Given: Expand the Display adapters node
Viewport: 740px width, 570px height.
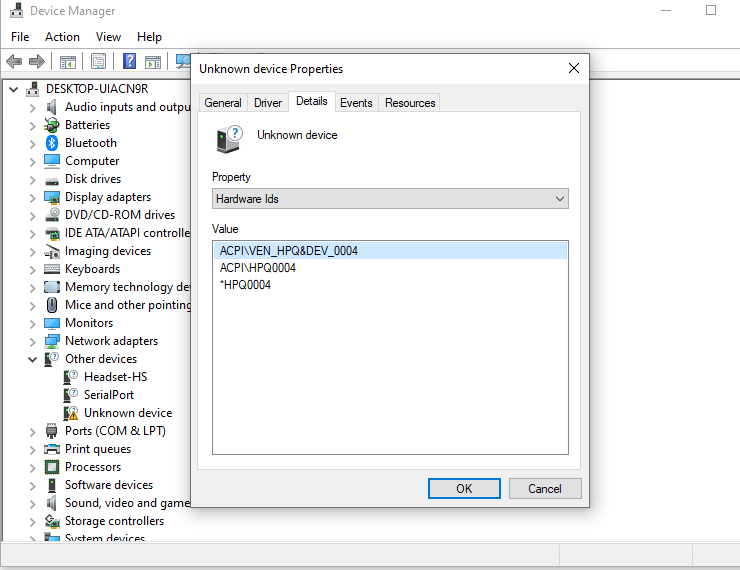Looking at the screenshot, I should click(x=32, y=198).
